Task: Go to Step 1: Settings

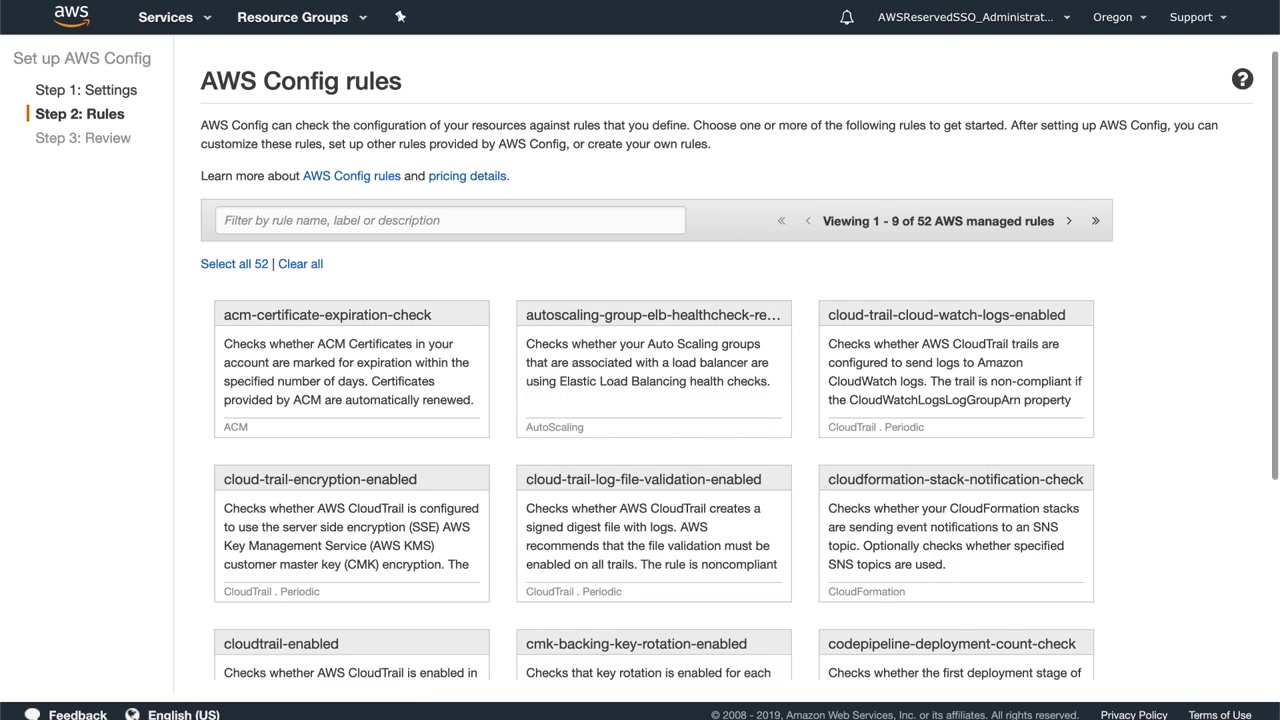Action: (x=86, y=90)
